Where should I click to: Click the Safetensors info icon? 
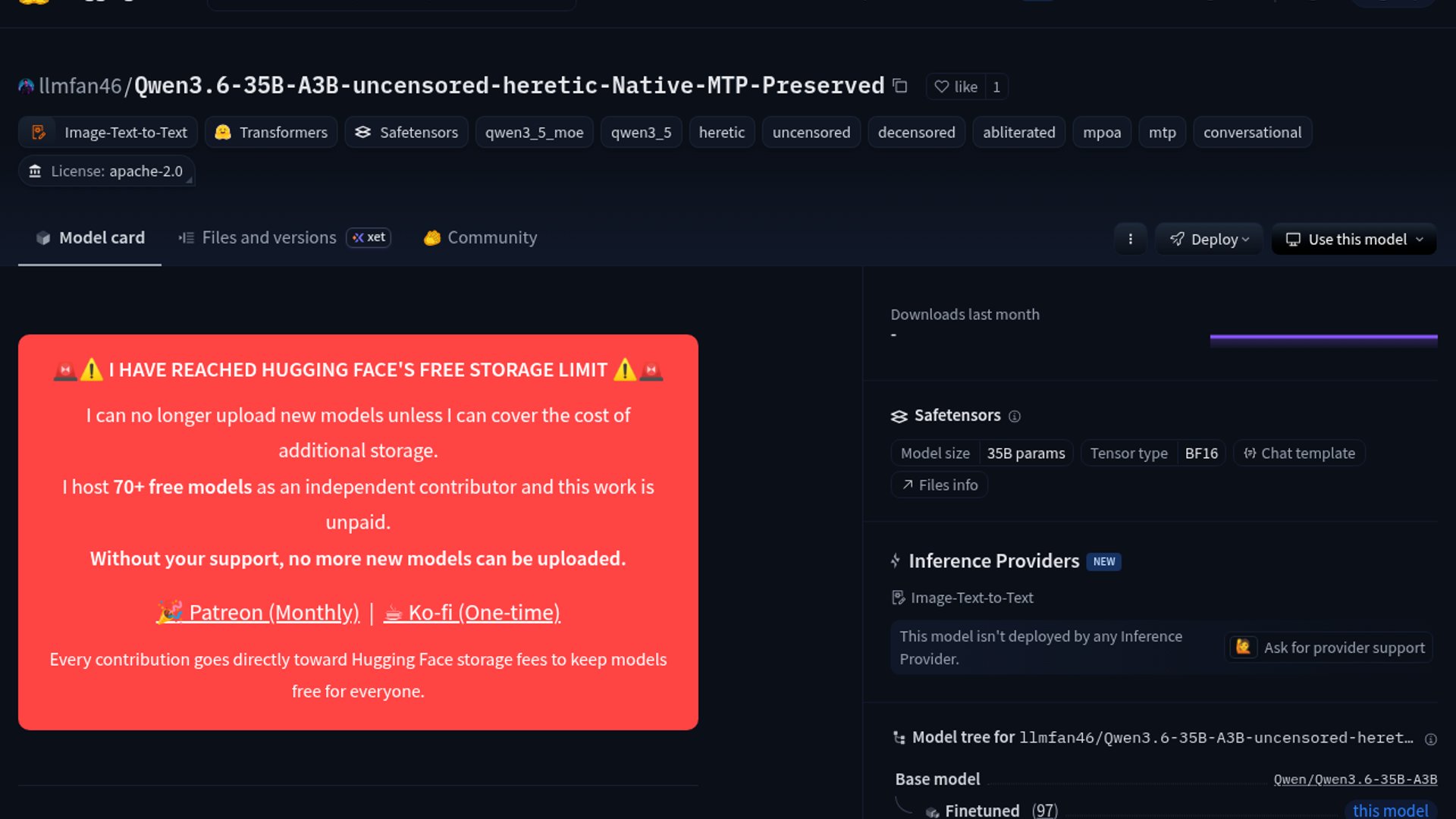pos(1015,416)
